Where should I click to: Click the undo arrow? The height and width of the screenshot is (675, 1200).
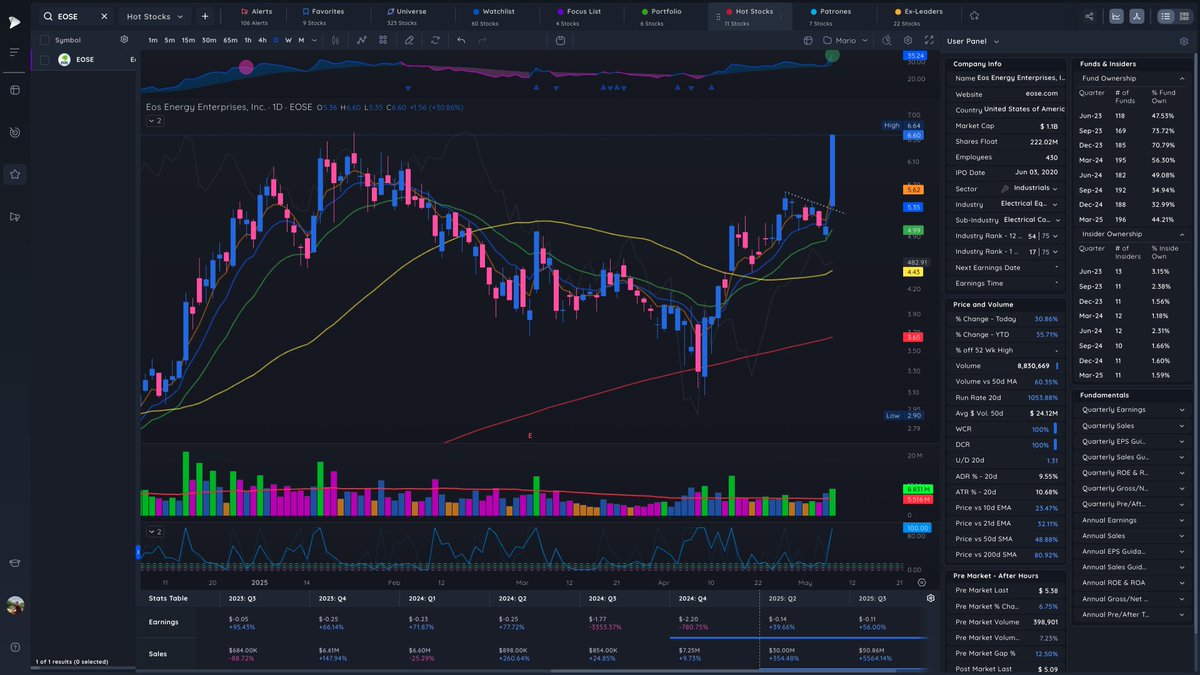(461, 40)
